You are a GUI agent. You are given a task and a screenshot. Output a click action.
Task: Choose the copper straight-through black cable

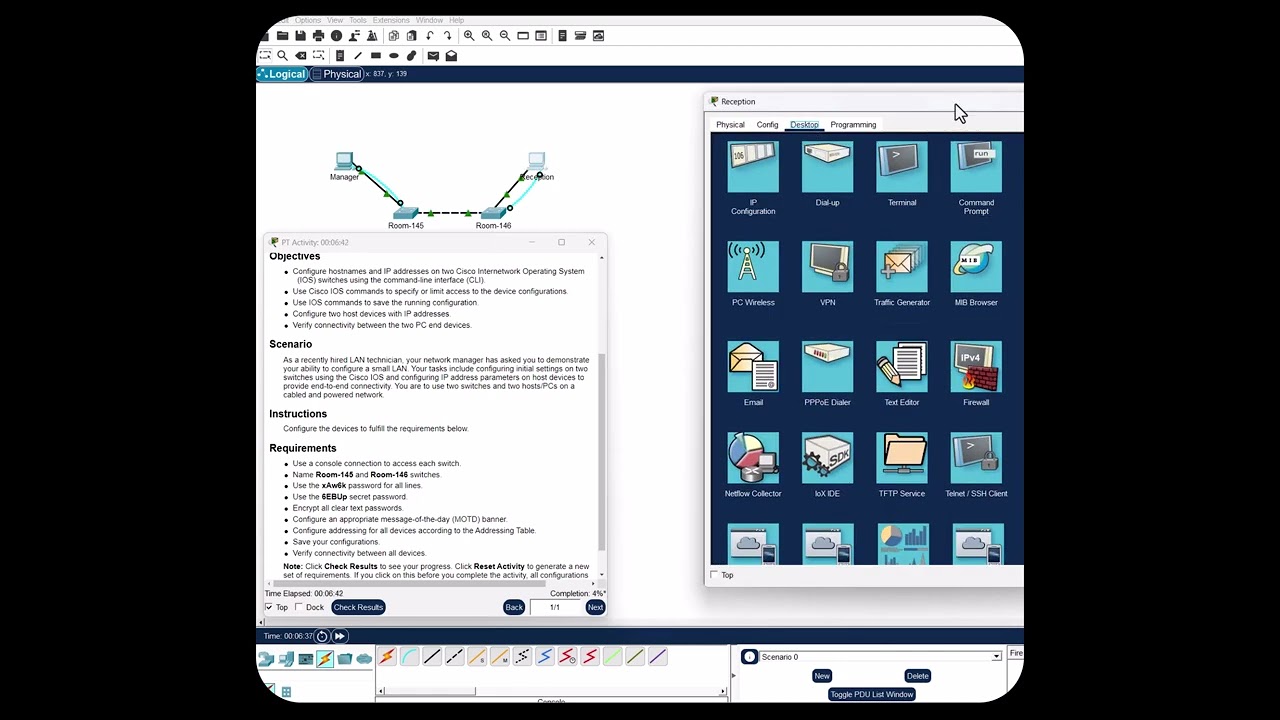pyautogui.click(x=432, y=657)
